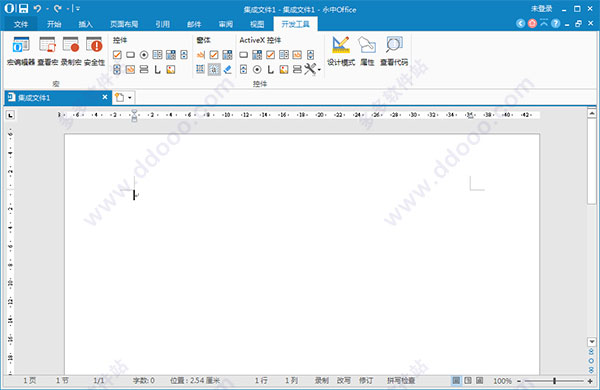Click 未登录 to sign in
The width and height of the screenshot is (600, 390).
[541, 8]
